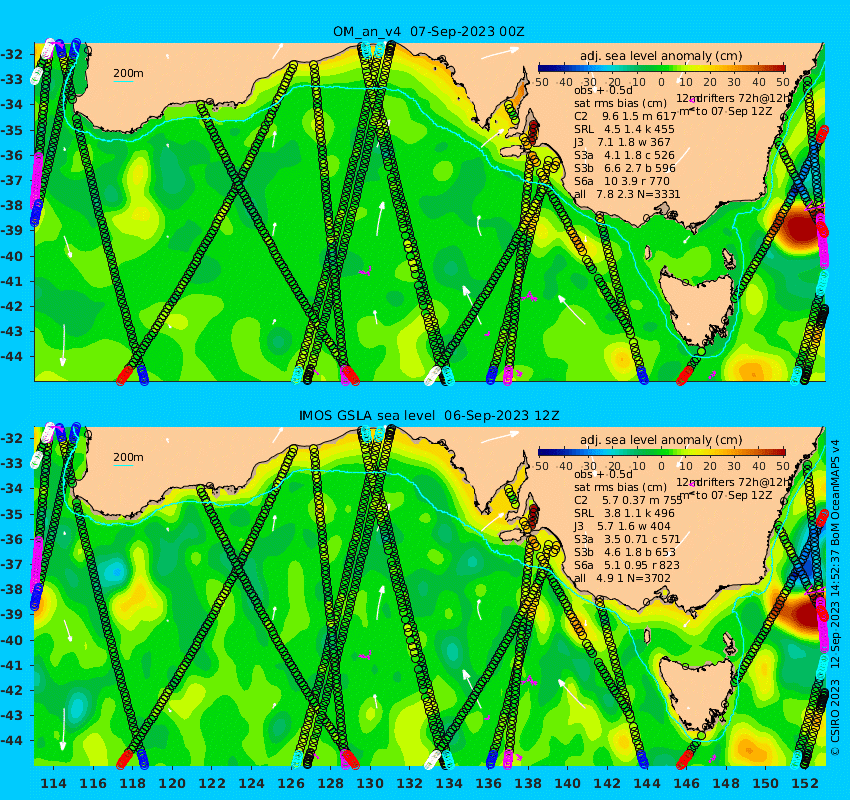
Task: Click longitude label '142' on the bottom axis
Action: click(x=608, y=783)
